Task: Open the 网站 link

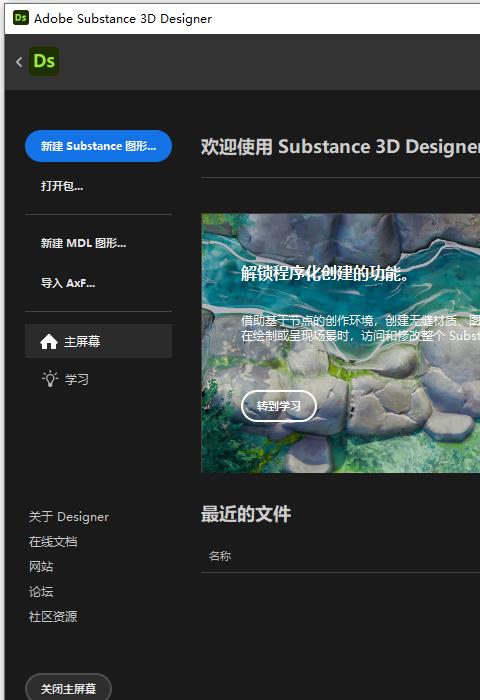Action: point(41,567)
